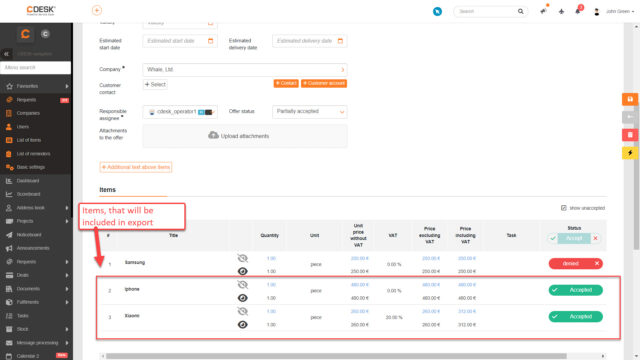Click Upload attachments area

pyautogui.click(x=245, y=136)
